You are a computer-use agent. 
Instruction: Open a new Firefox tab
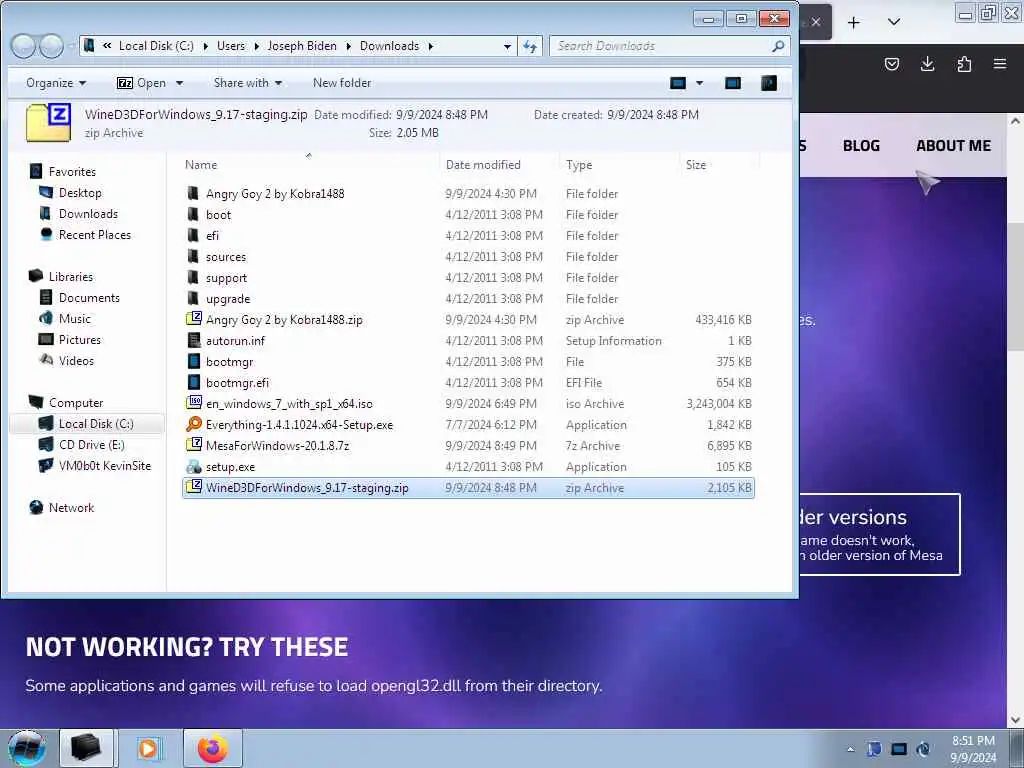click(x=854, y=23)
